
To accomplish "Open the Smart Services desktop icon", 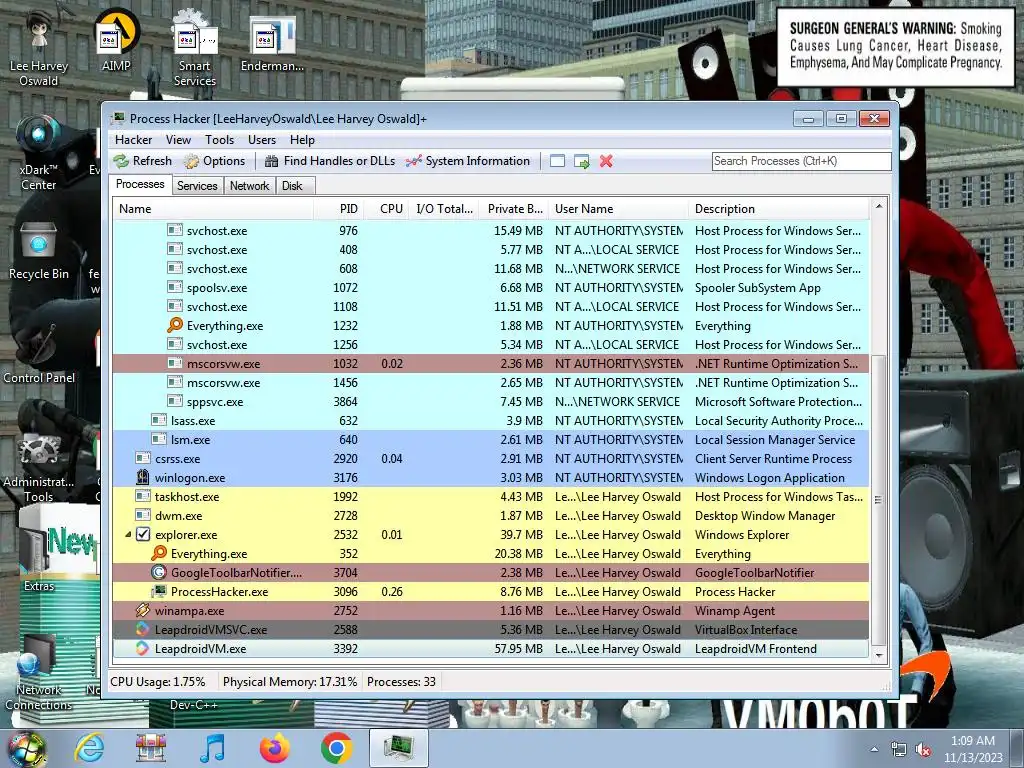I will click(195, 48).
